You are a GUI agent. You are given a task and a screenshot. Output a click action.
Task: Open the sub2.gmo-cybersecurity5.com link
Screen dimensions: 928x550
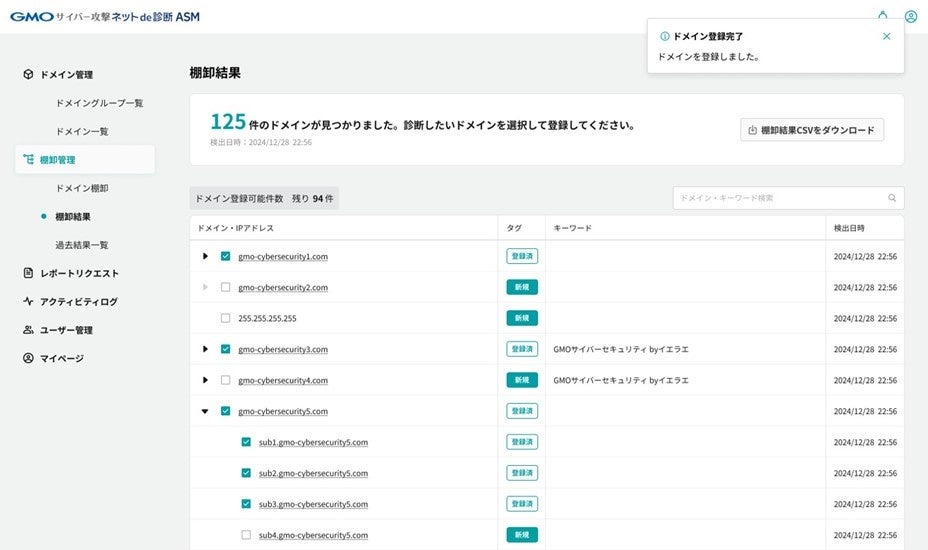point(313,473)
